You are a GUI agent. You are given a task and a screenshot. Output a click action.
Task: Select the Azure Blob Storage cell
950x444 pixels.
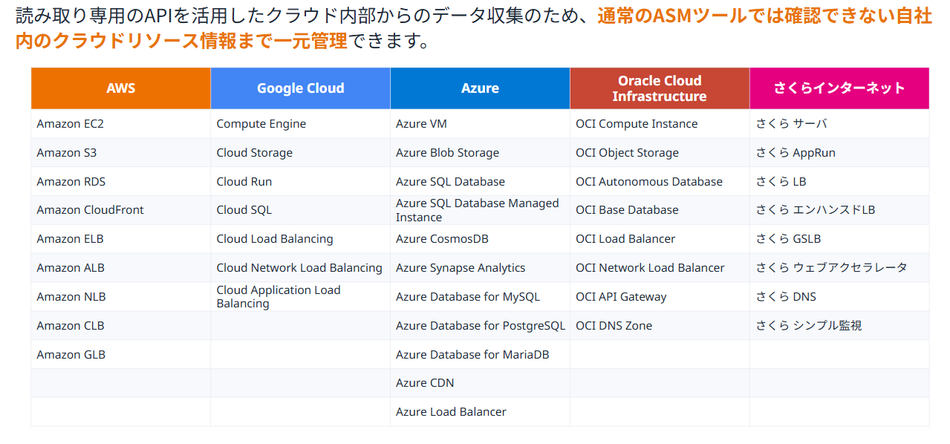[480, 153]
